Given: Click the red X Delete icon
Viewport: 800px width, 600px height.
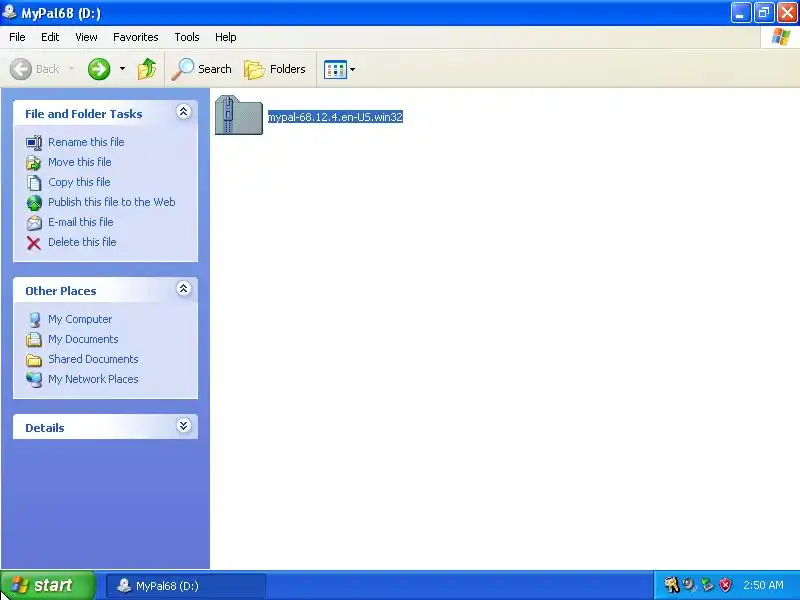Looking at the screenshot, I should coord(34,243).
